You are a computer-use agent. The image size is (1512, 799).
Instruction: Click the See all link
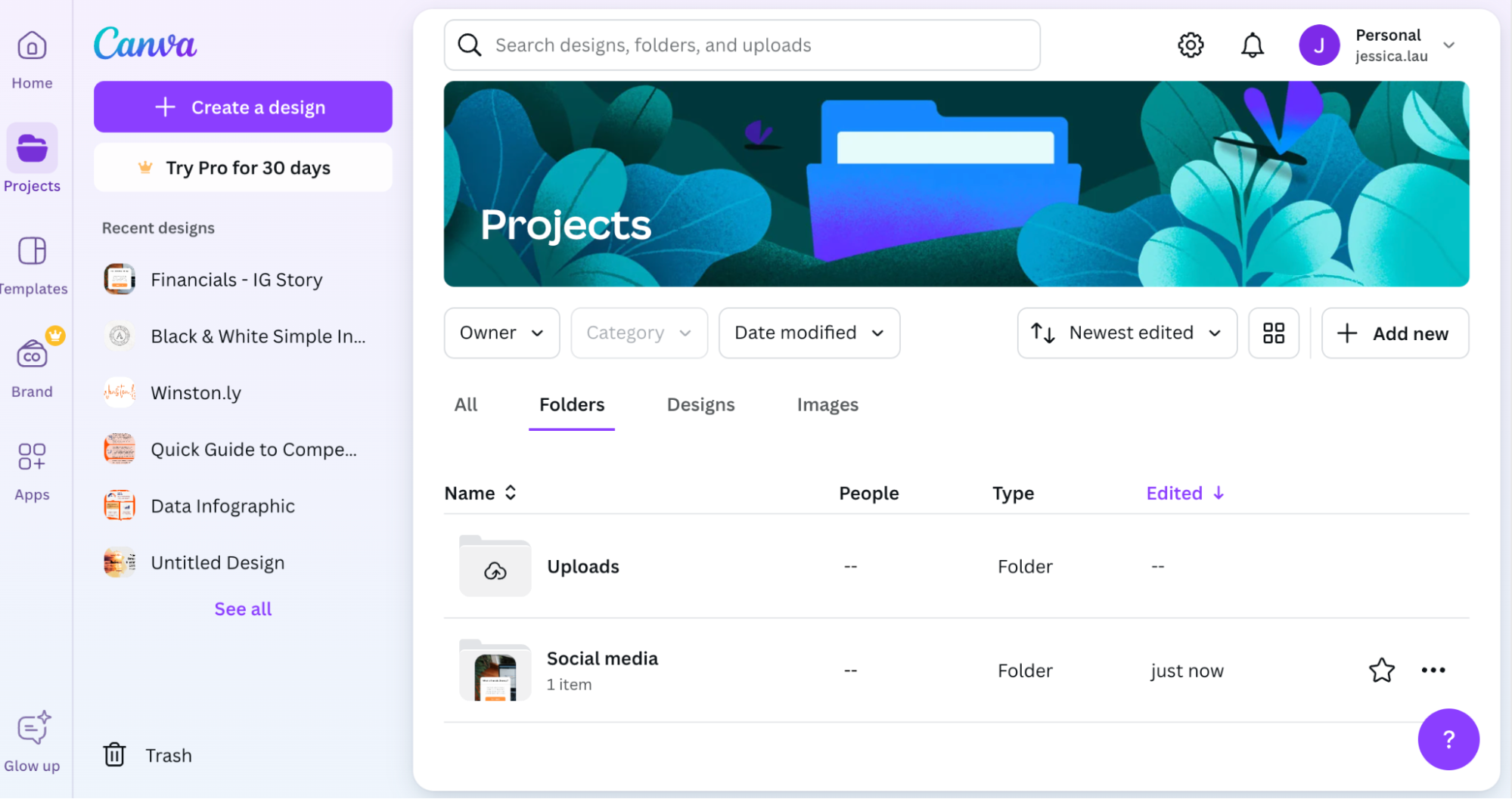[243, 609]
